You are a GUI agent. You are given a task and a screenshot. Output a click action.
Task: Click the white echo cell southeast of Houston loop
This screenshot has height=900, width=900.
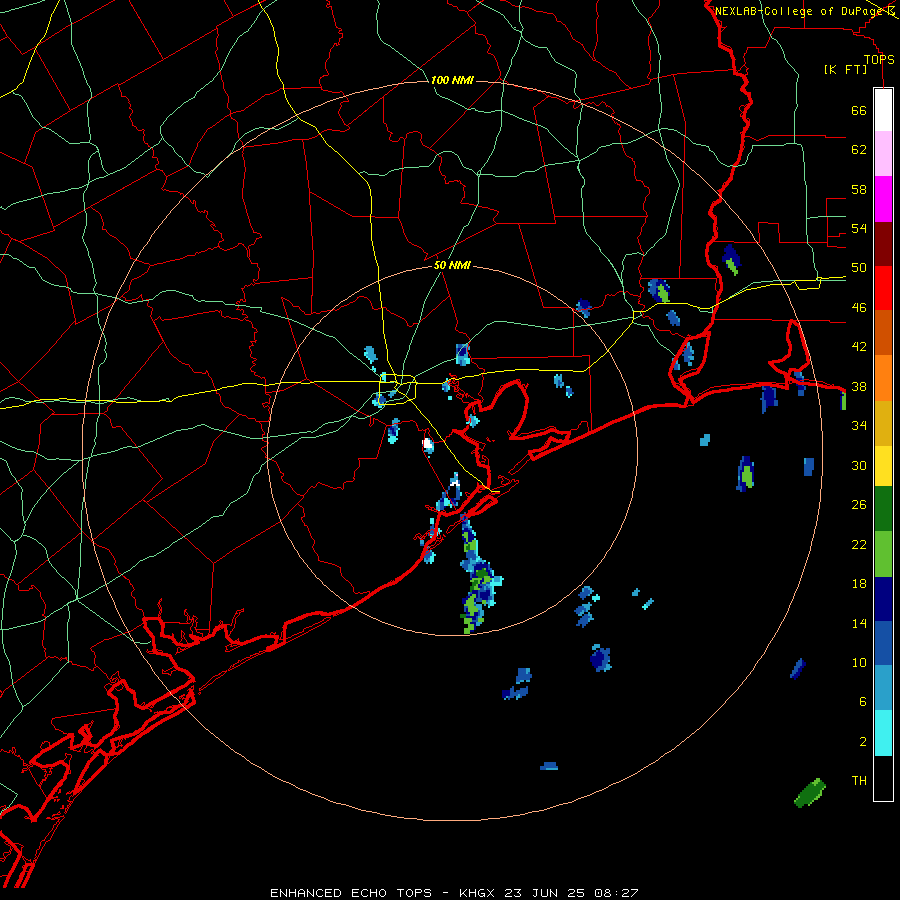[428, 444]
